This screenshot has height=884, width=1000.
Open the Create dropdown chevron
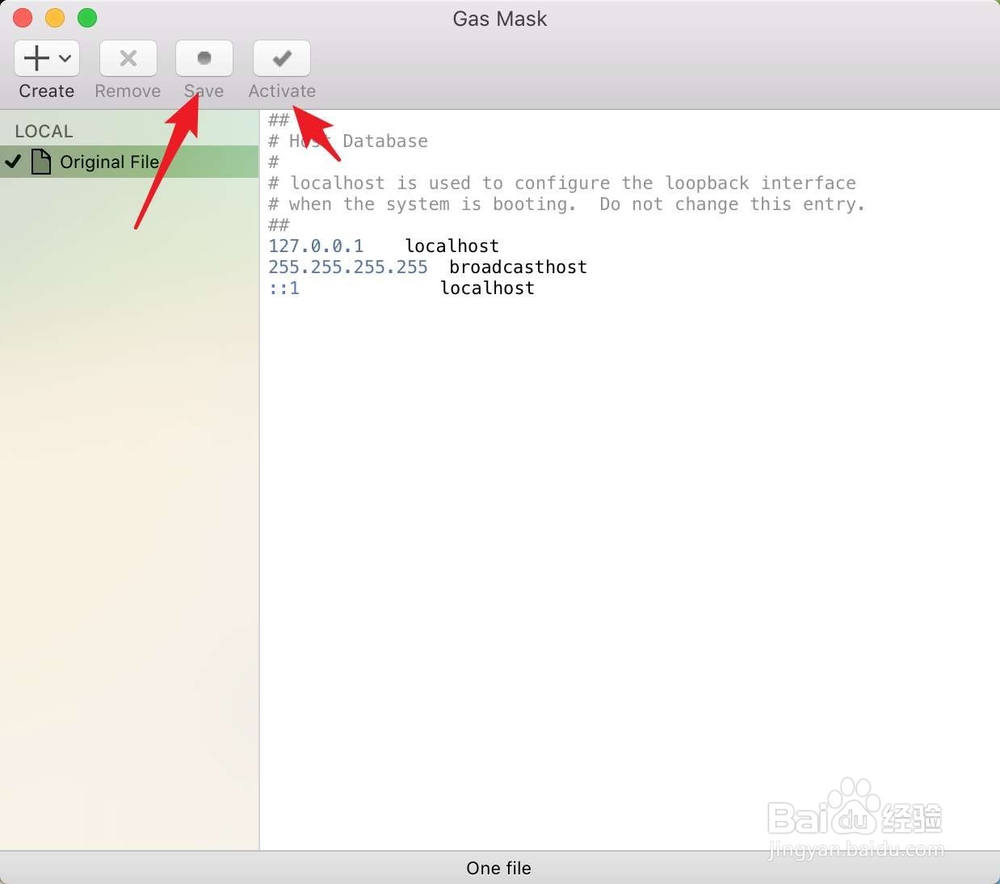pyautogui.click(x=65, y=59)
